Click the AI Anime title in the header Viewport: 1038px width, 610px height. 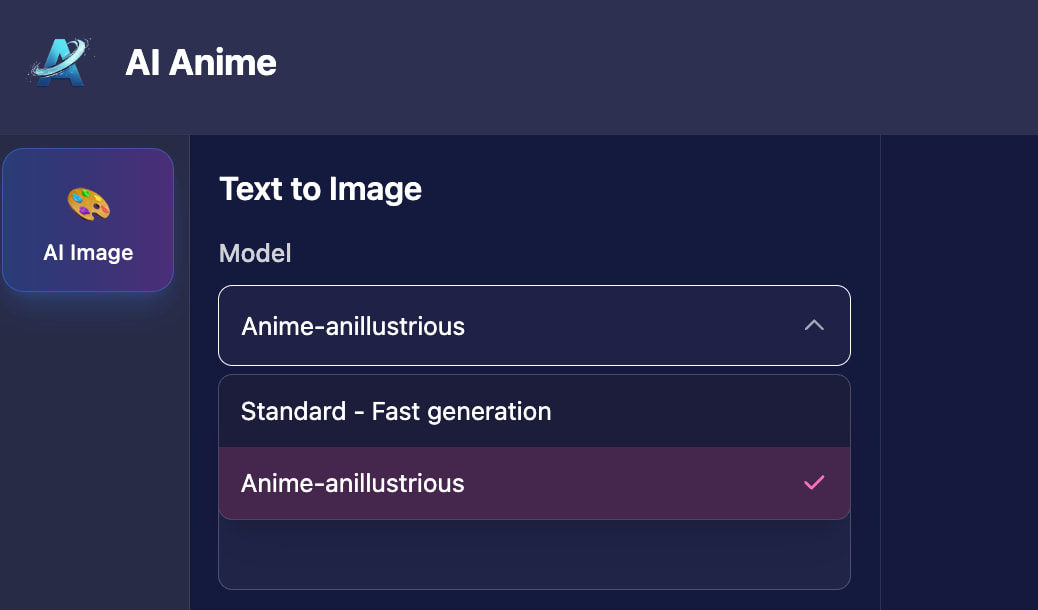(200, 62)
